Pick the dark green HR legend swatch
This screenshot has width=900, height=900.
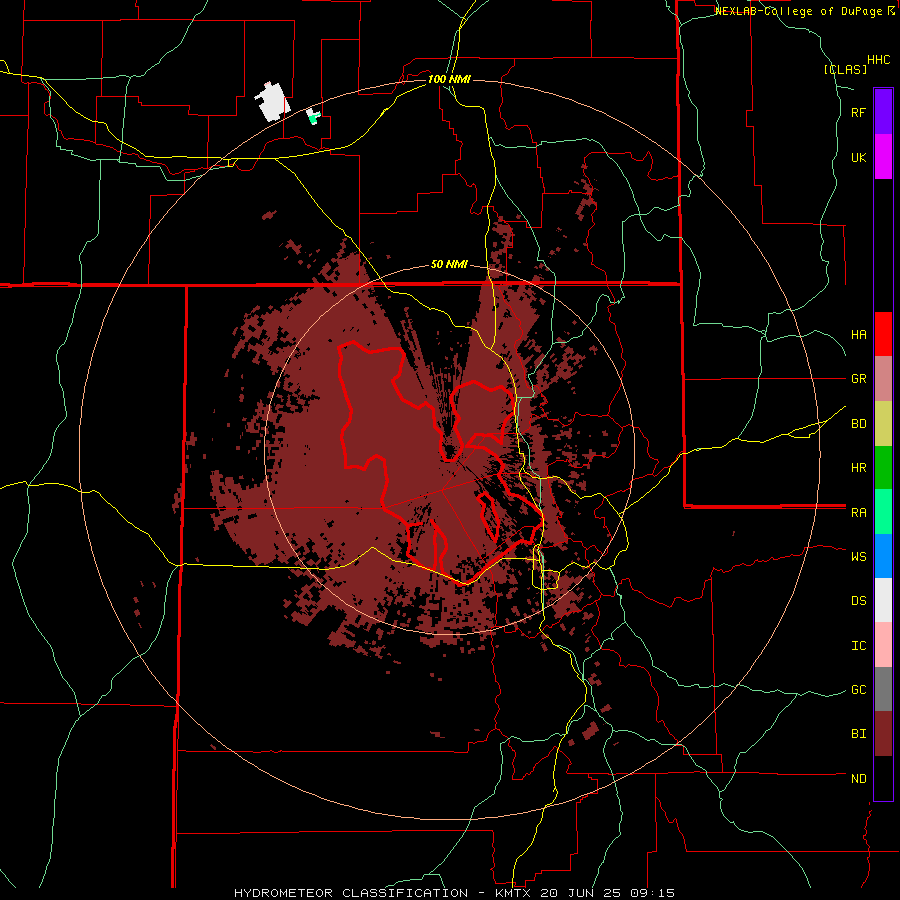tap(883, 468)
